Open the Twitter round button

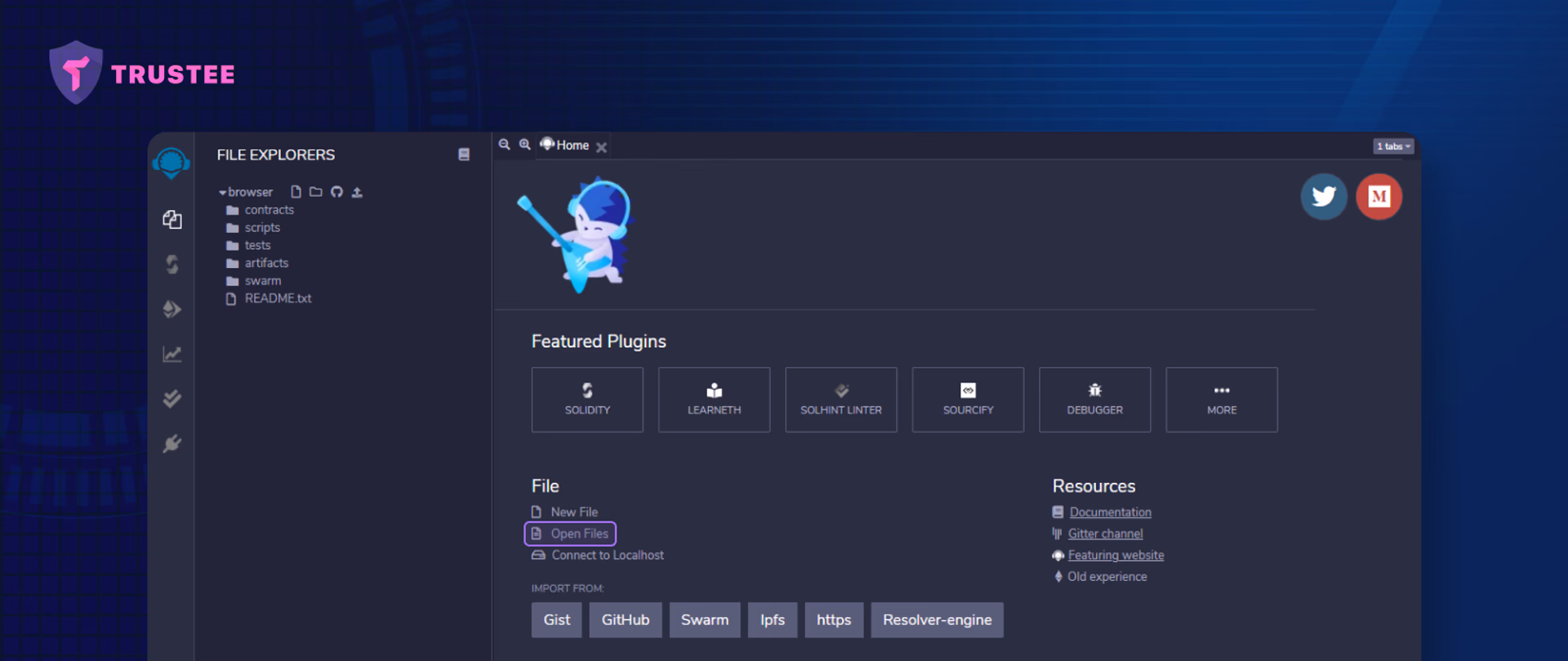click(x=1324, y=196)
